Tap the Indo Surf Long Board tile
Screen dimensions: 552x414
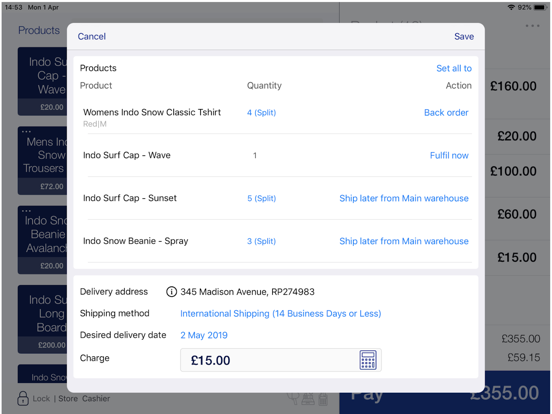coord(42,319)
